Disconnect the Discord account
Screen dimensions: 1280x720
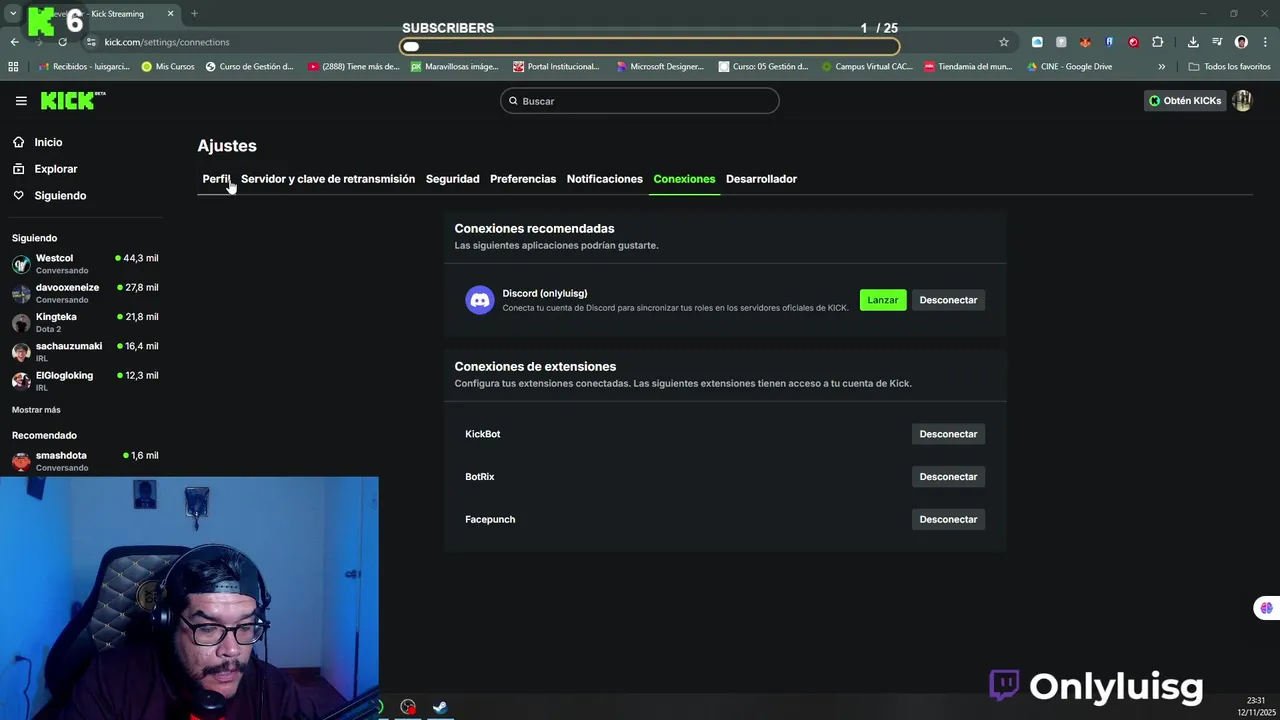coord(948,300)
